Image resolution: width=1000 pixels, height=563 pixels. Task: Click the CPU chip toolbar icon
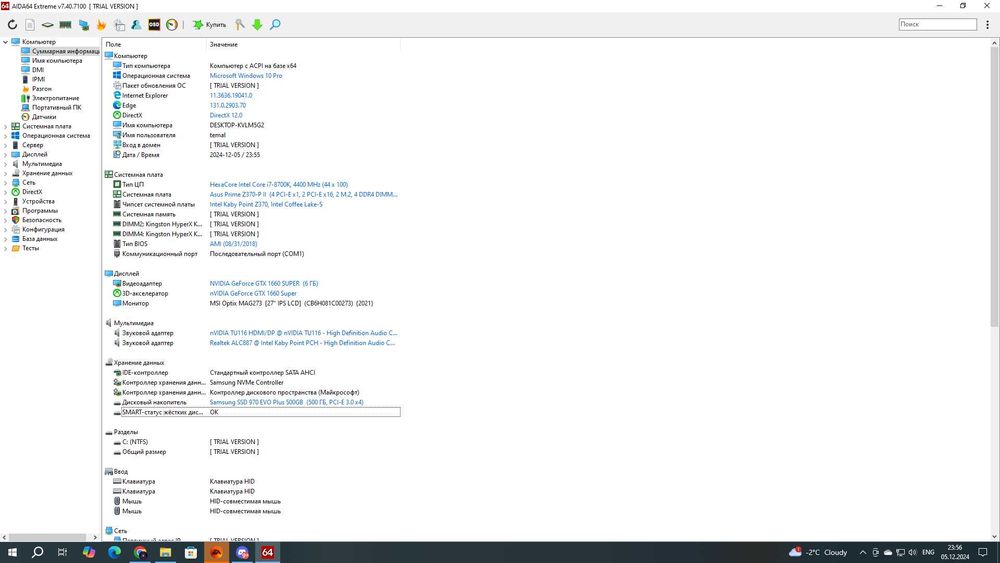tap(48, 24)
